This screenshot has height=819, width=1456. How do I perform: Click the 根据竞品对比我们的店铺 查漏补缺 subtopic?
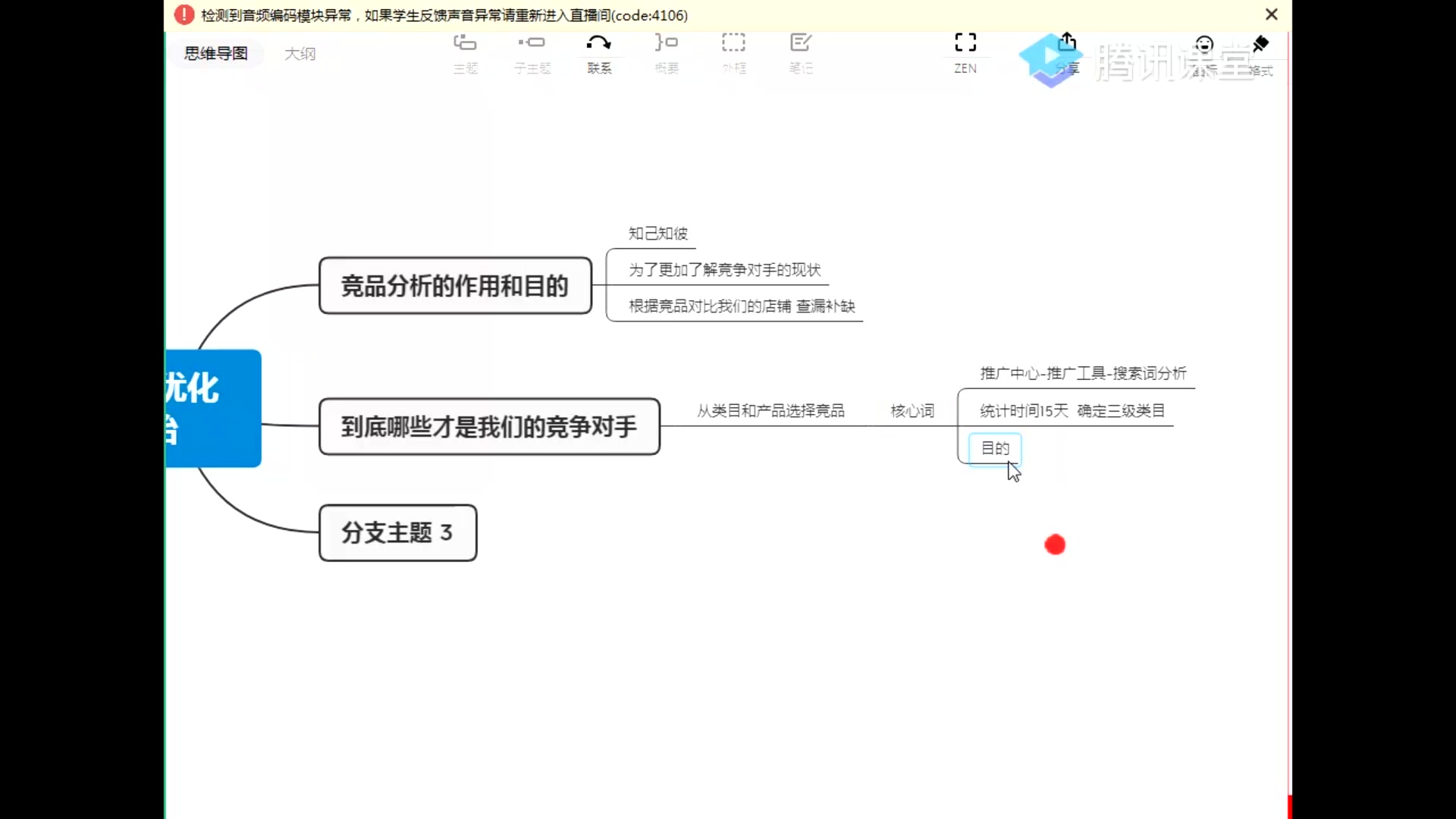coord(742,306)
